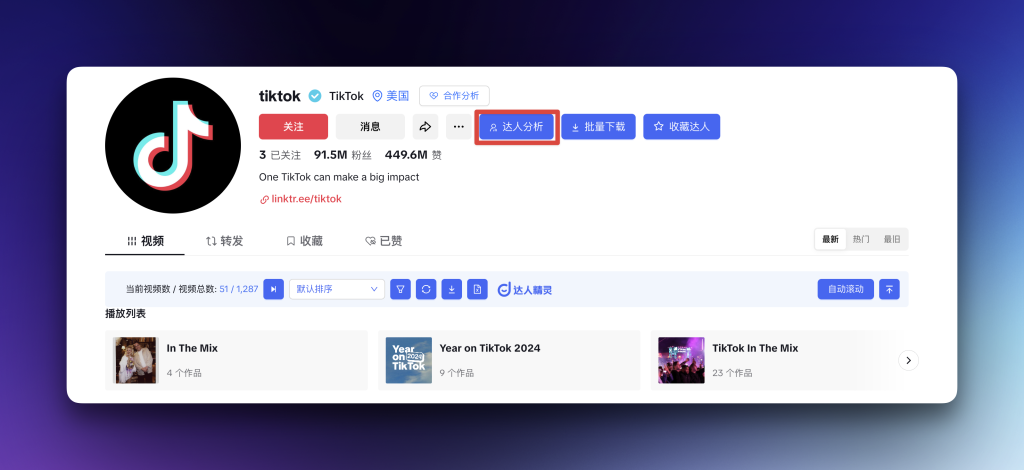Click the filter funnel icon

pos(400,289)
